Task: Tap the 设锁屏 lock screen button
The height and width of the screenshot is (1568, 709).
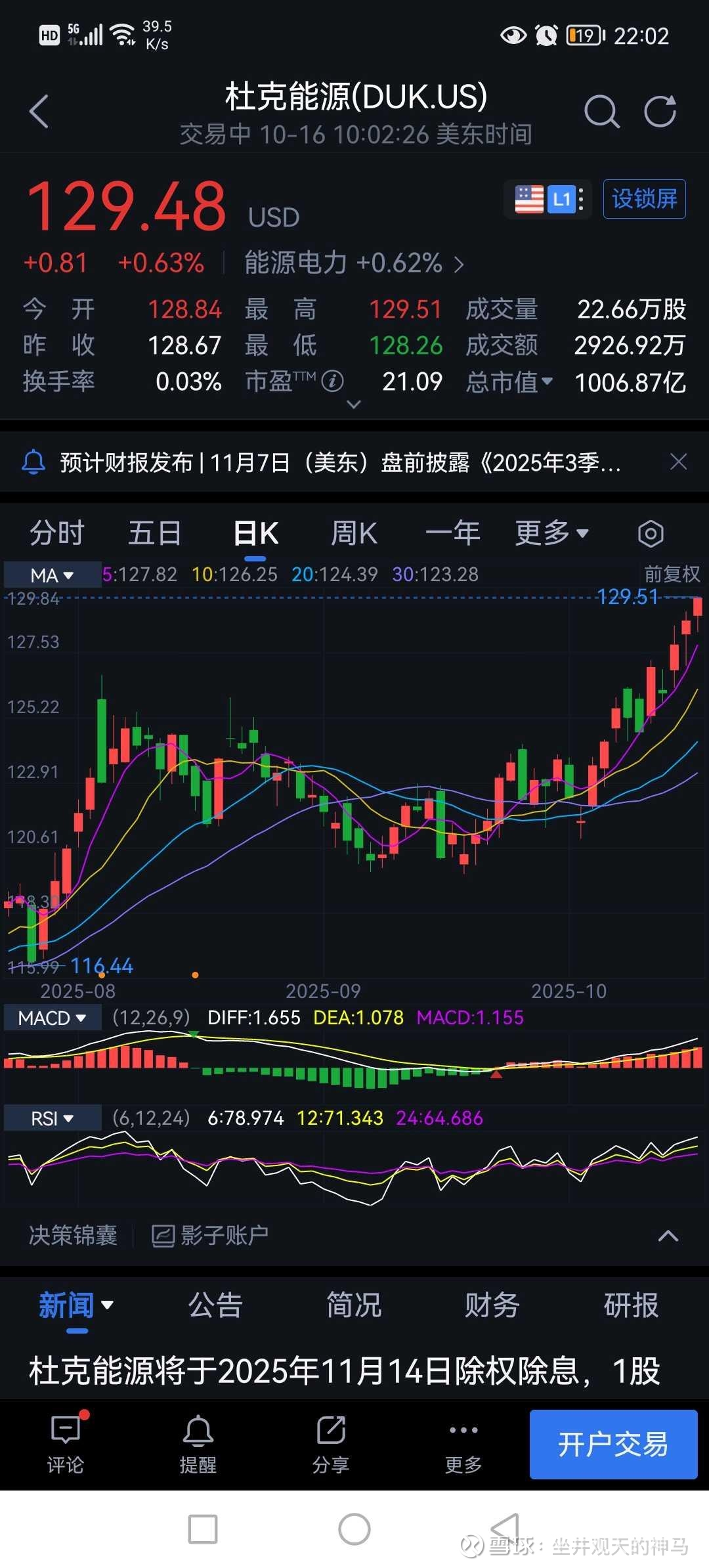Action: point(645,198)
